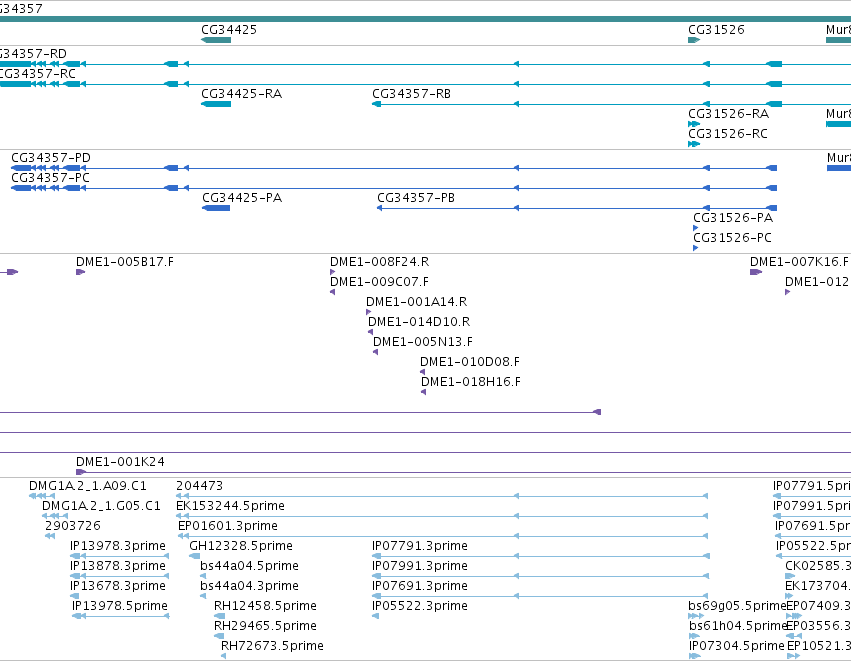This screenshot has height=661, width=851.
Task: Click the IP13978.3prime EST label
Action: [118, 546]
